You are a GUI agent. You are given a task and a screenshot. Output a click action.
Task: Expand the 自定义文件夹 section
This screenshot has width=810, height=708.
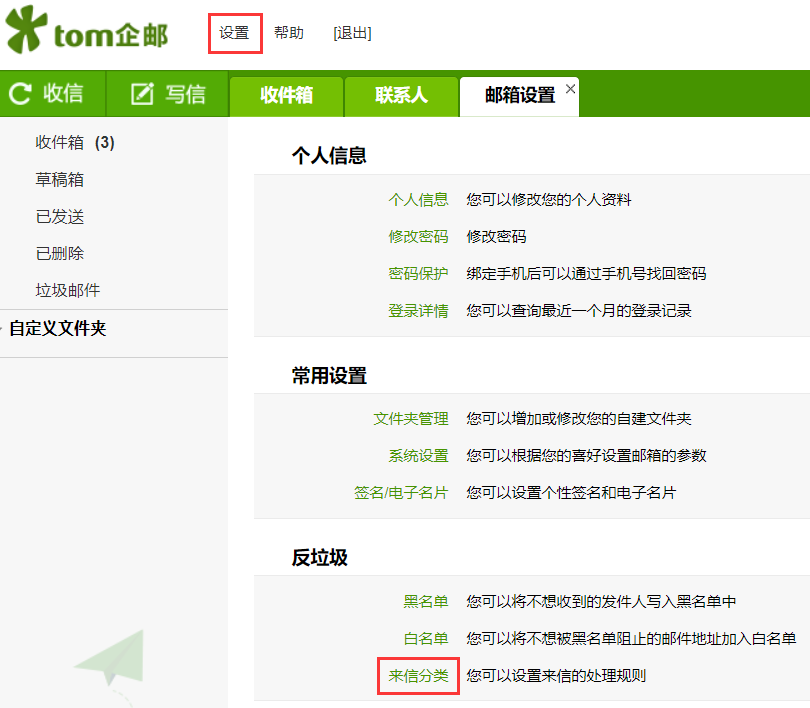tap(57, 328)
